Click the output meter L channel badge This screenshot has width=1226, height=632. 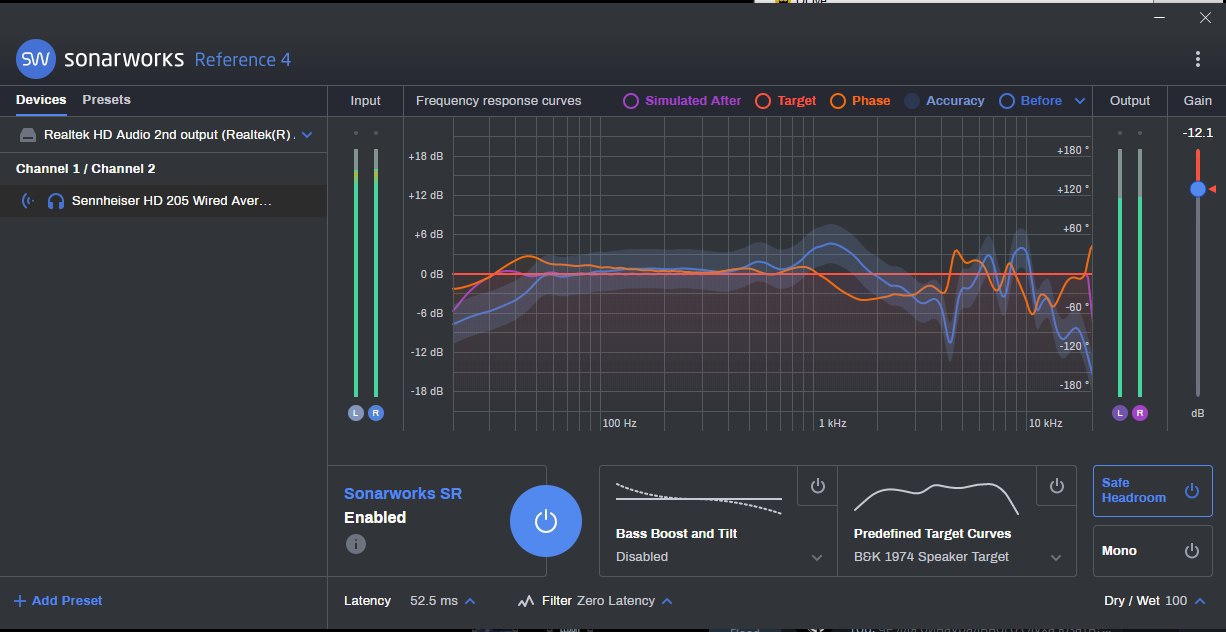click(x=1119, y=413)
